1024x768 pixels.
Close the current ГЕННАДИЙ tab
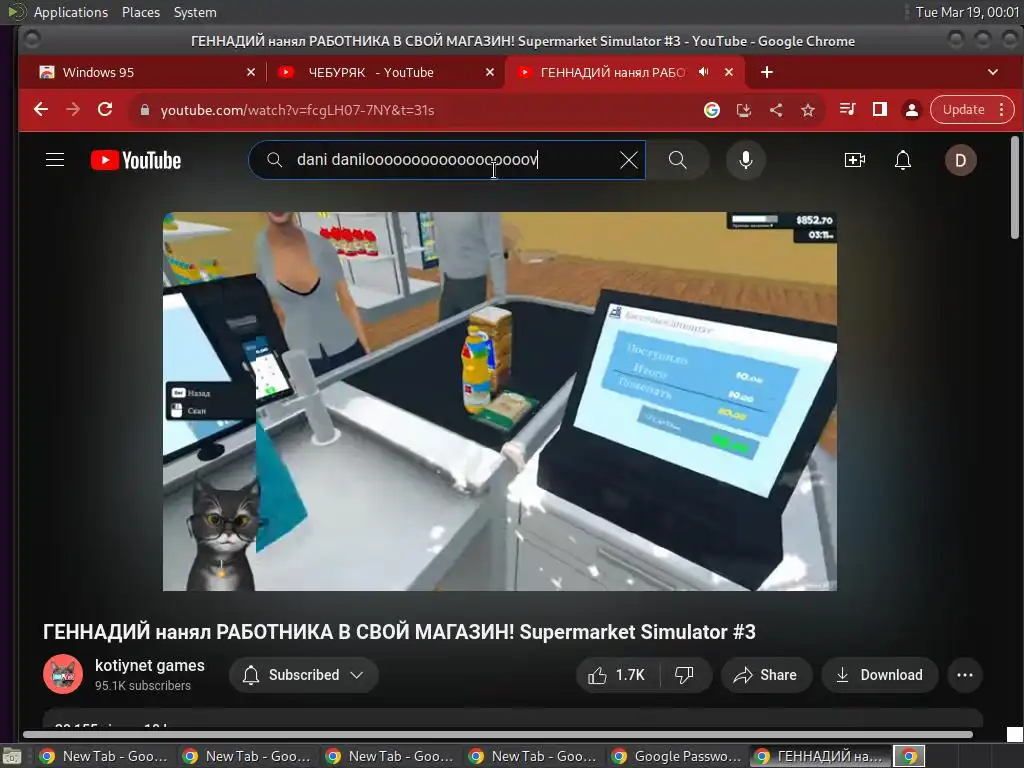pos(729,72)
